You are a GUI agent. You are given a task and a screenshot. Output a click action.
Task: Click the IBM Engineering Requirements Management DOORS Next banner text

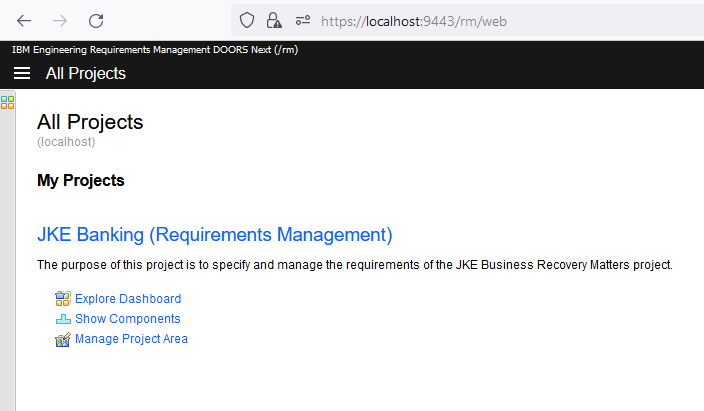155,50
